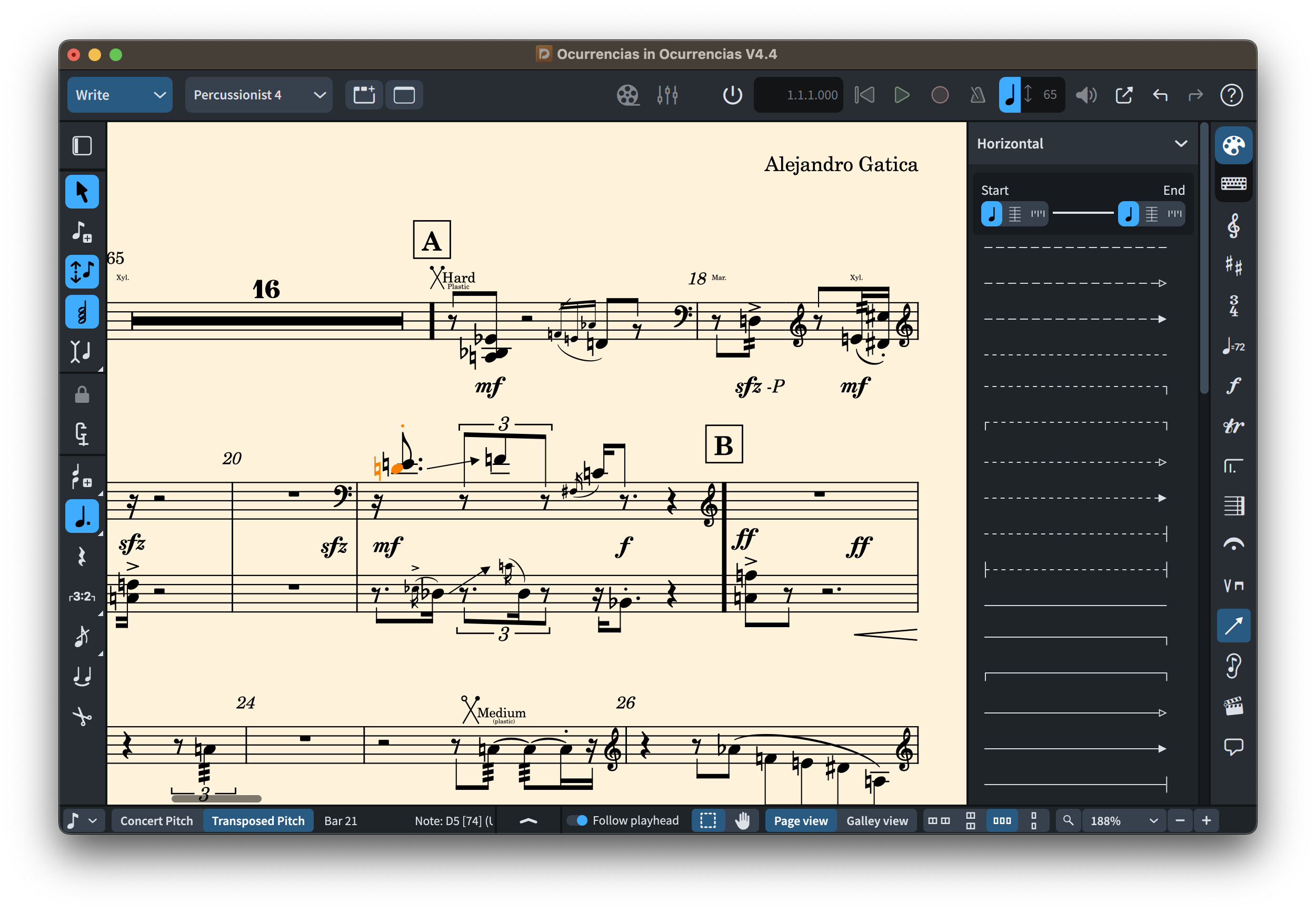Select the Grace notes tool

click(x=82, y=636)
